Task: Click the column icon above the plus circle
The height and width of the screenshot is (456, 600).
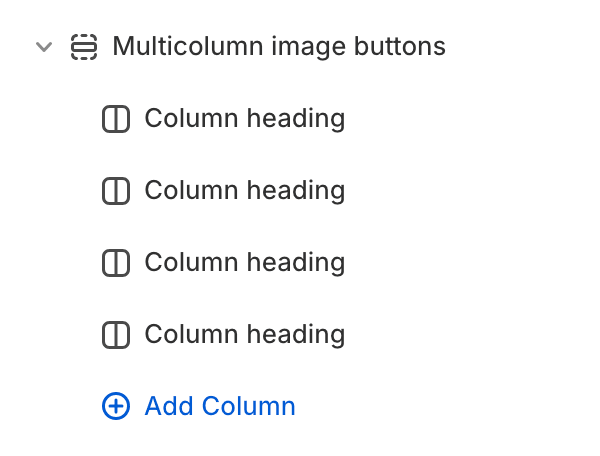Action: click(x=116, y=335)
